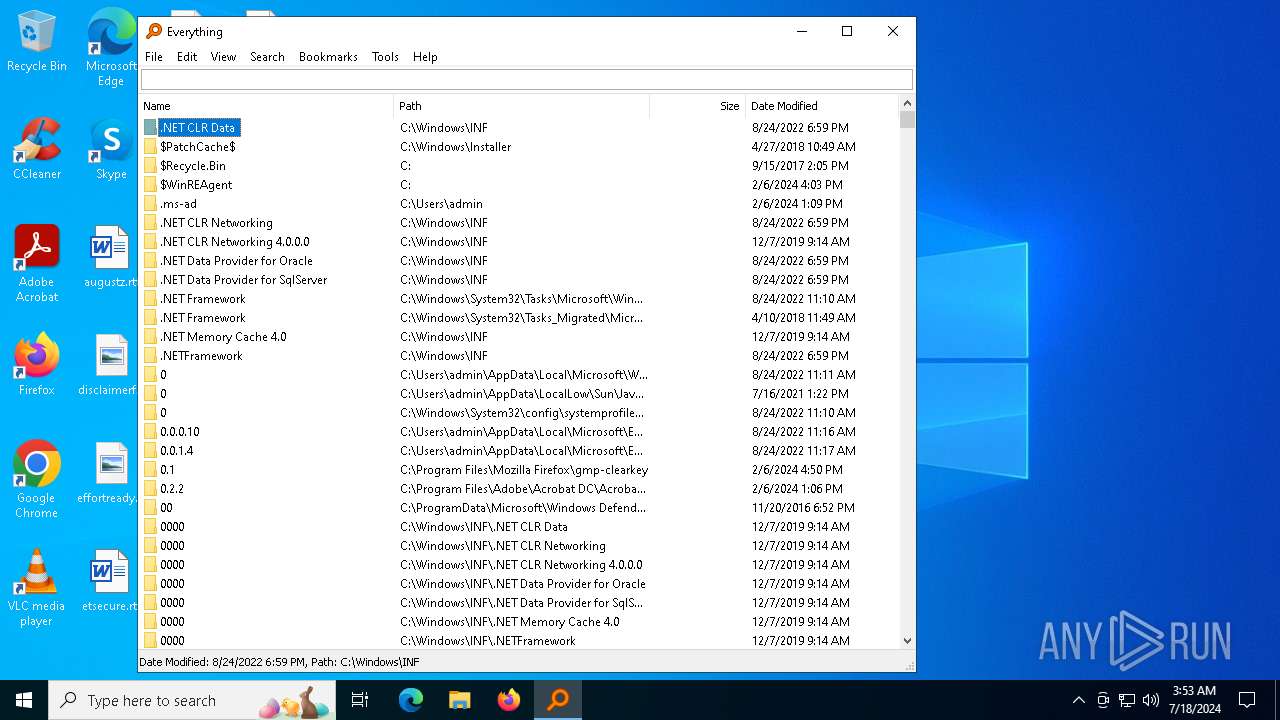The image size is (1280, 720).
Task: Open the VLC media player shortcut
Action: click(36, 587)
